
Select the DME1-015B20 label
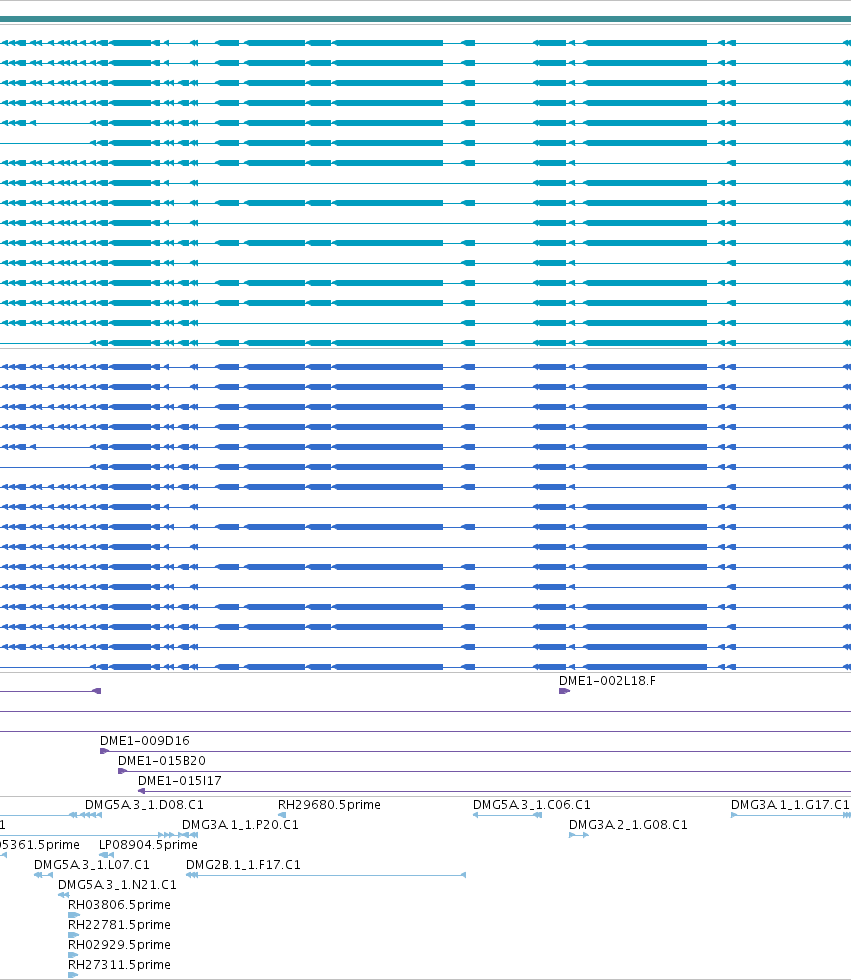[x=161, y=761]
